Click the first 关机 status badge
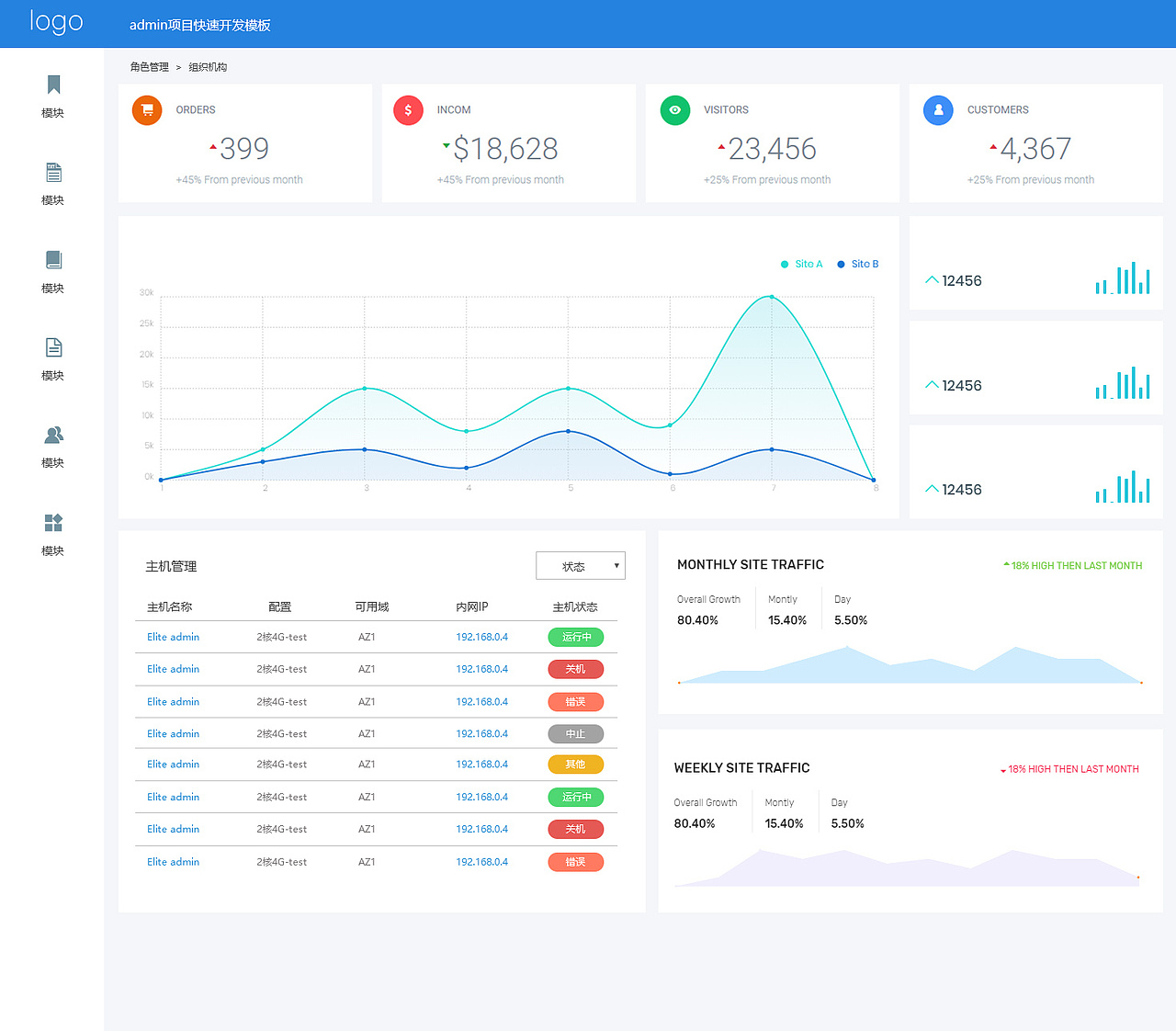Image resolution: width=1176 pixels, height=1031 pixels. point(576,669)
